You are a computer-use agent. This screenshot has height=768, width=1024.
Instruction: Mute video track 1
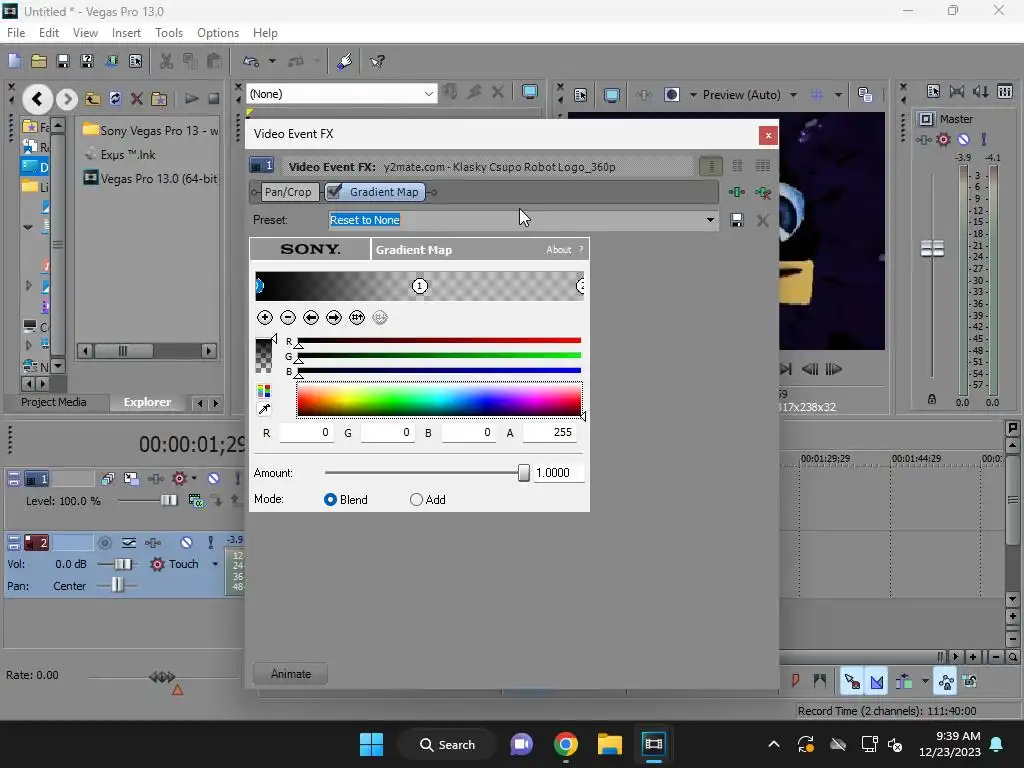pos(214,479)
